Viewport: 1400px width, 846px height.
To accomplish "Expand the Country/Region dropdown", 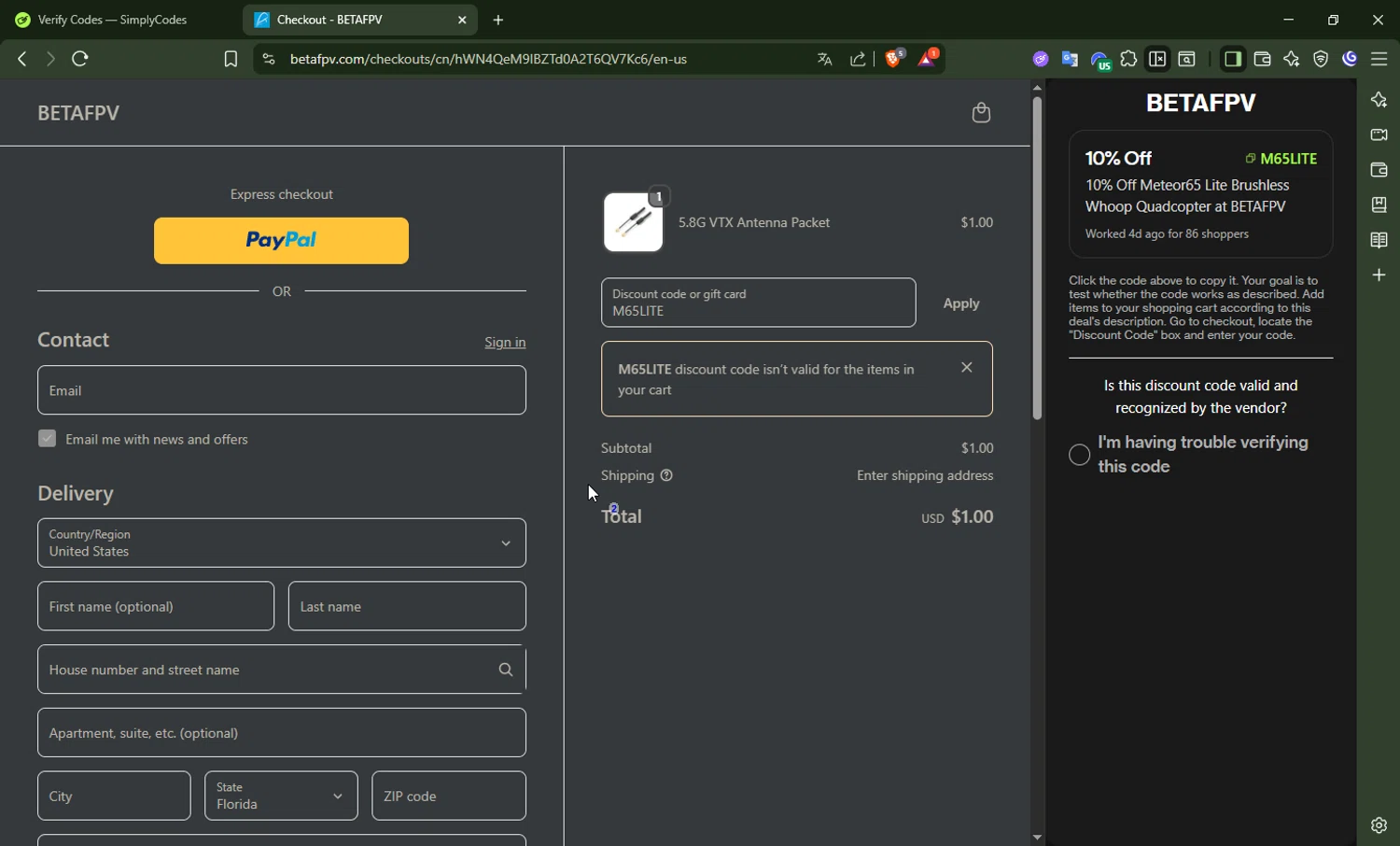I will pyautogui.click(x=282, y=543).
